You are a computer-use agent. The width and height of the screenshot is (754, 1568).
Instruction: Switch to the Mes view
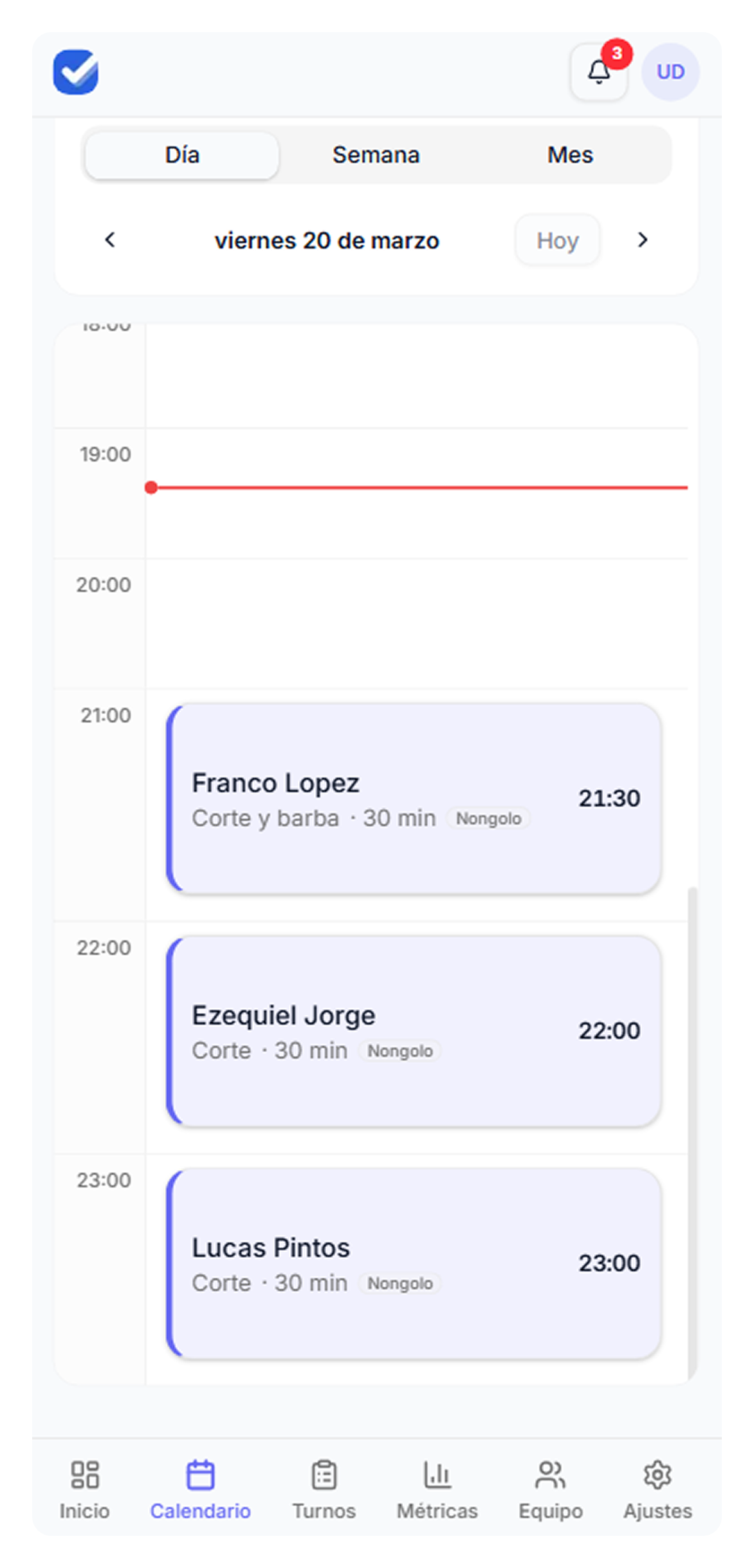coord(570,155)
